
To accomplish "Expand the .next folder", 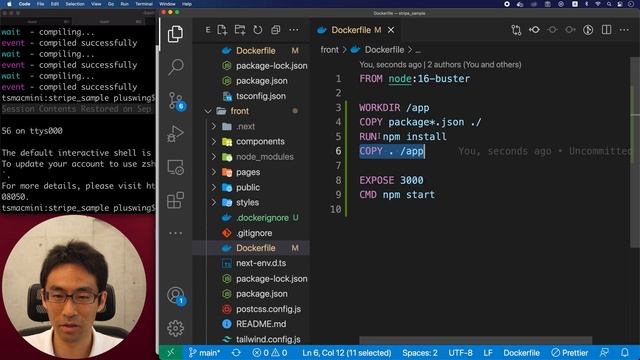I will (214, 127).
